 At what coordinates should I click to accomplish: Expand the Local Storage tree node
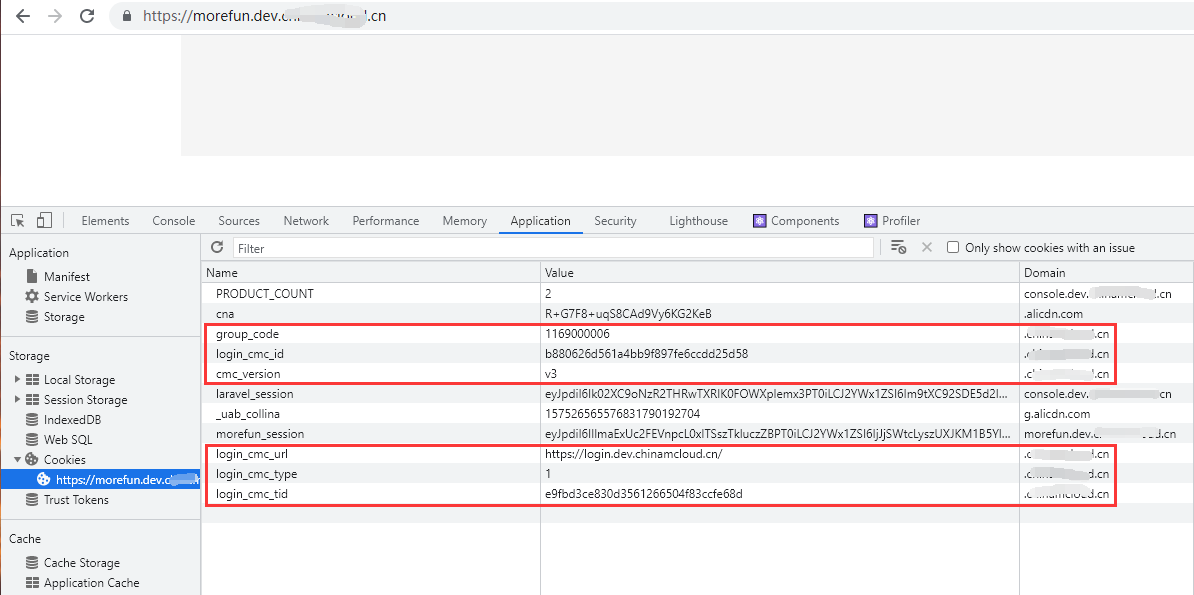17,380
